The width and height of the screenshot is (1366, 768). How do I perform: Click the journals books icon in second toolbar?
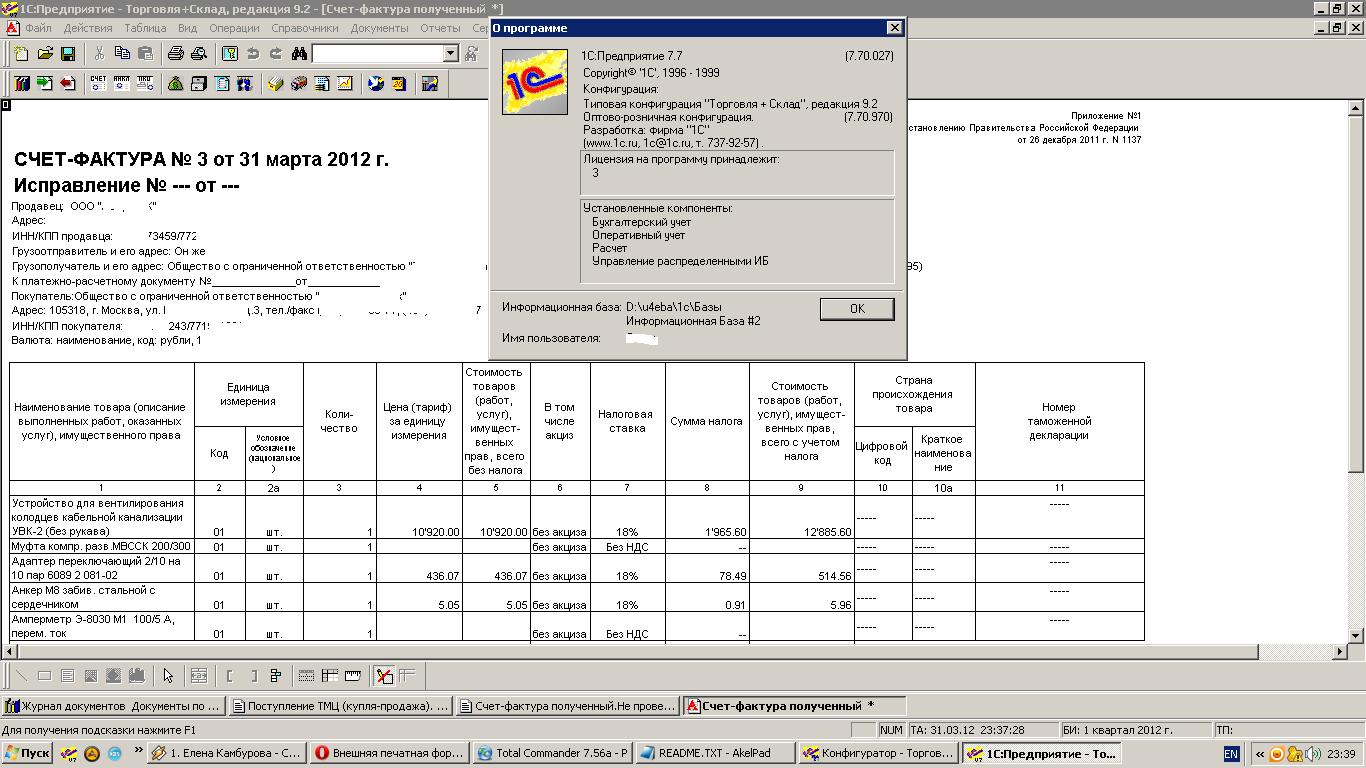coord(21,84)
